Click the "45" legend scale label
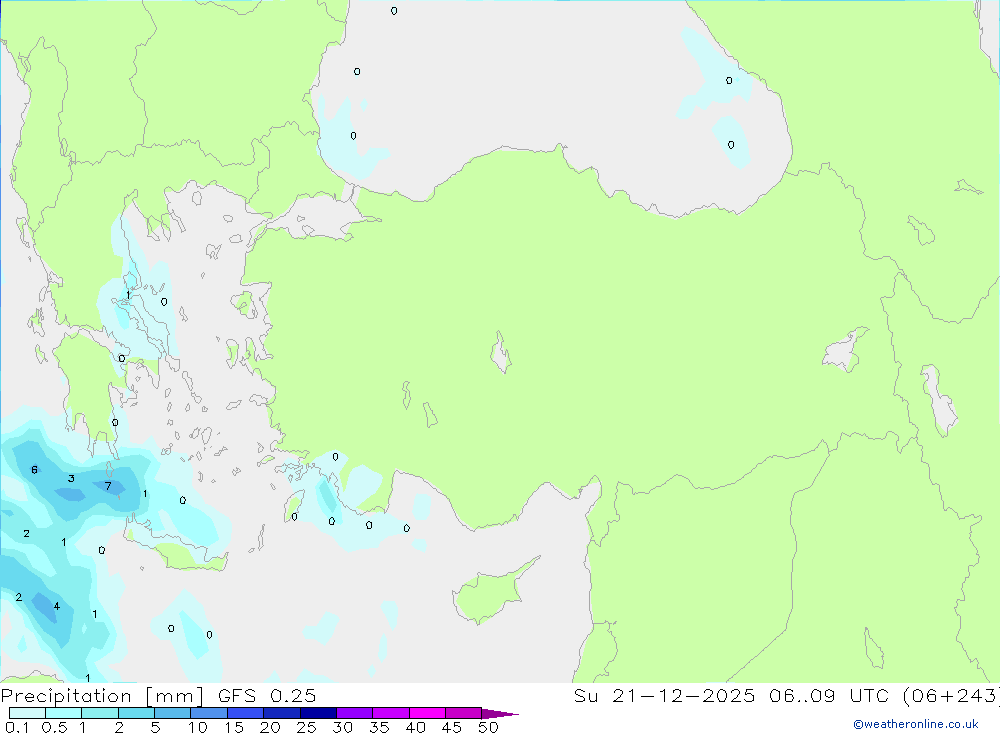This screenshot has width=1000, height=733. 452,727
